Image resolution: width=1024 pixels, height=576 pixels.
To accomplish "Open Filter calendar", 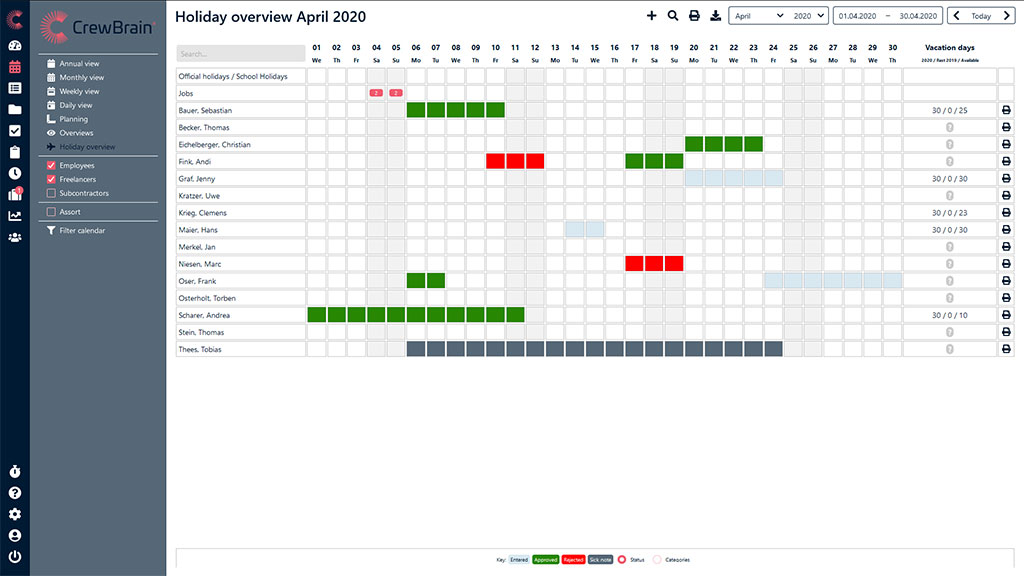I will click(81, 230).
